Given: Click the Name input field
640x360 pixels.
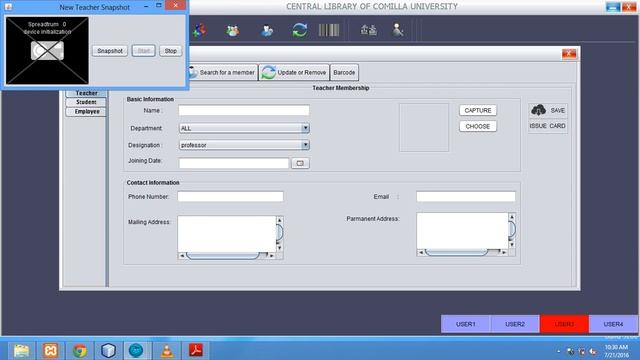Looking at the screenshot, I should point(244,111).
